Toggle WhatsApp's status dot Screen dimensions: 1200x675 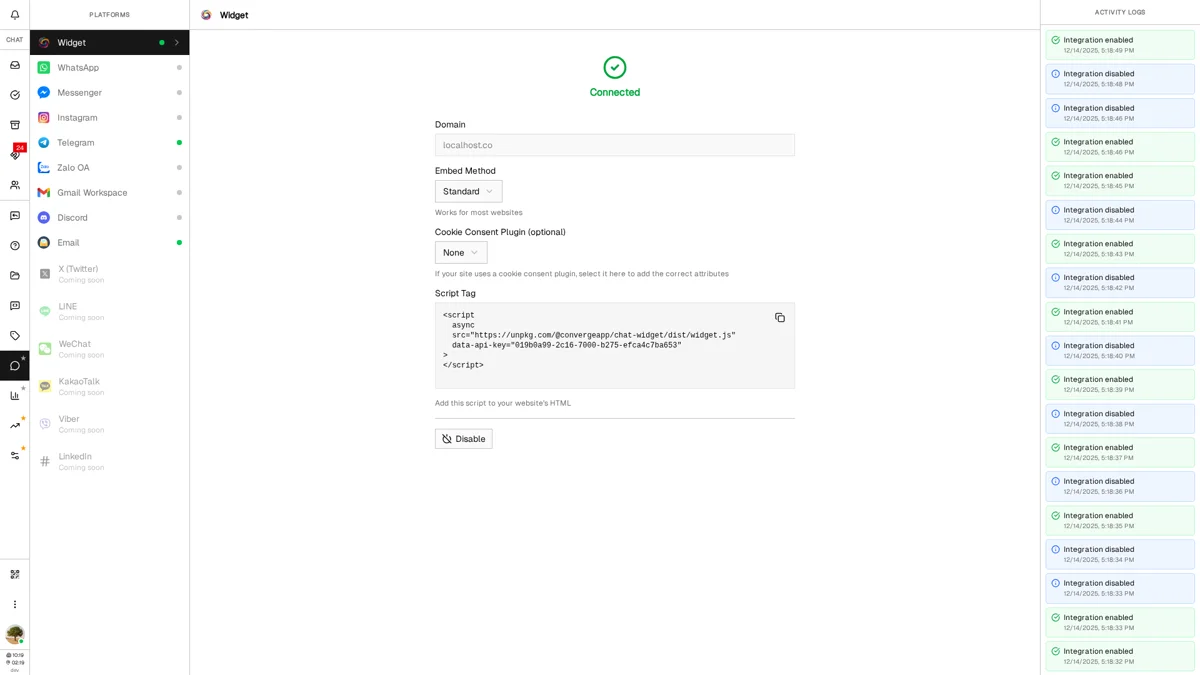[179, 67]
